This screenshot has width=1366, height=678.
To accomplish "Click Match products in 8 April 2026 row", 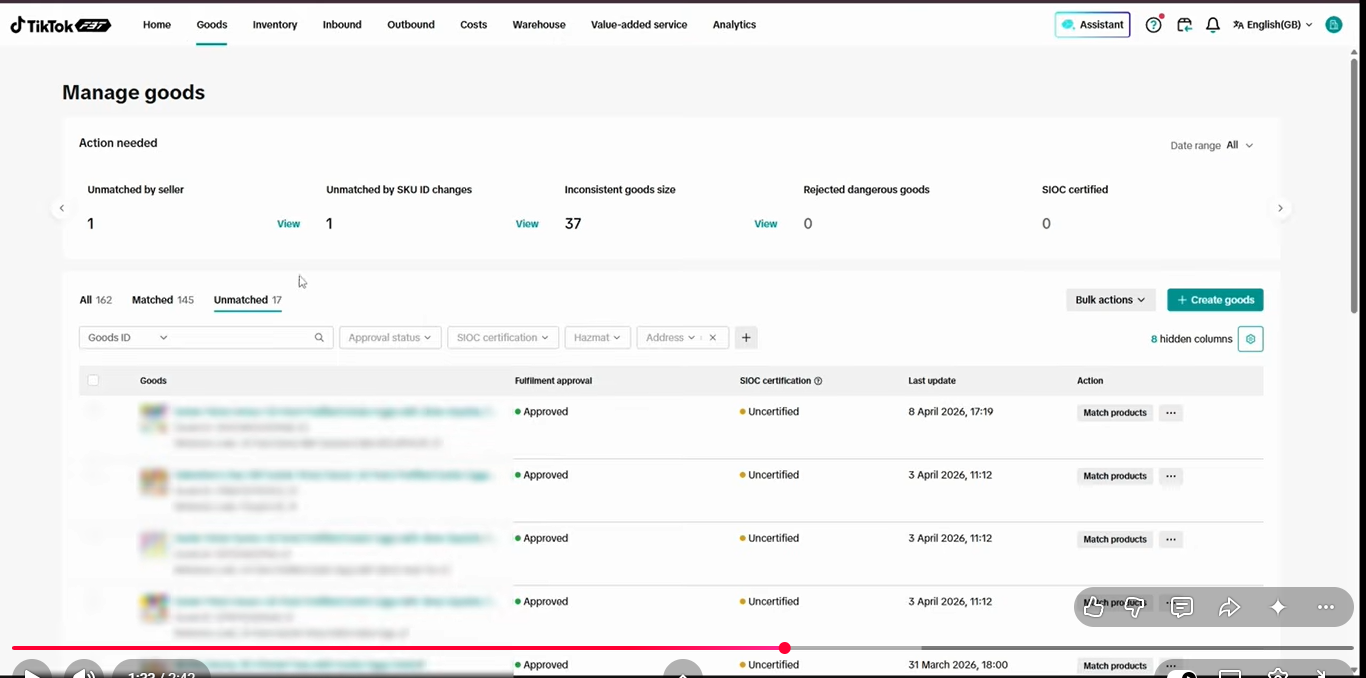I will tap(1115, 413).
